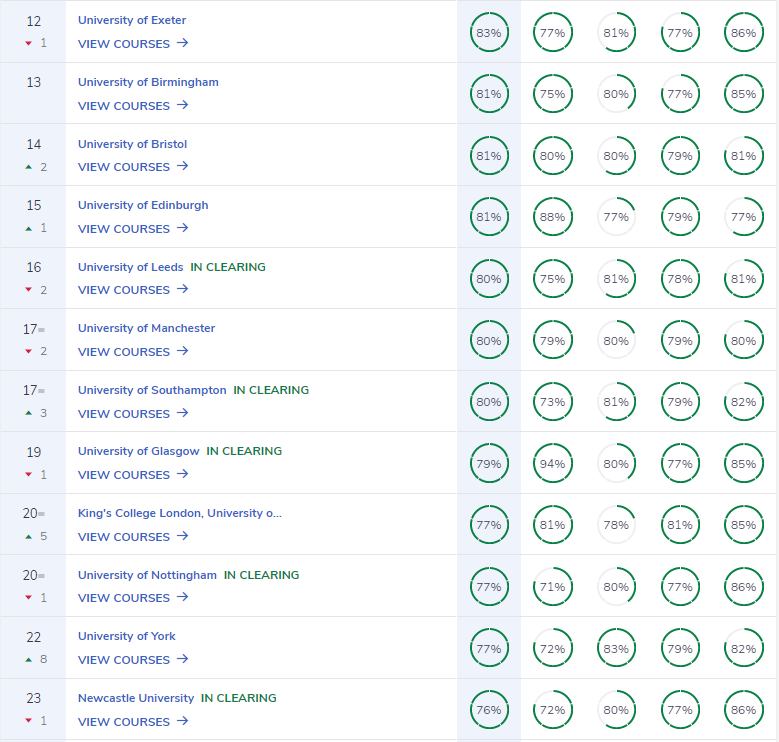Click the green up triangle in the Southampton row
The width and height of the screenshot is (779, 742).
pyautogui.click(x=29, y=413)
